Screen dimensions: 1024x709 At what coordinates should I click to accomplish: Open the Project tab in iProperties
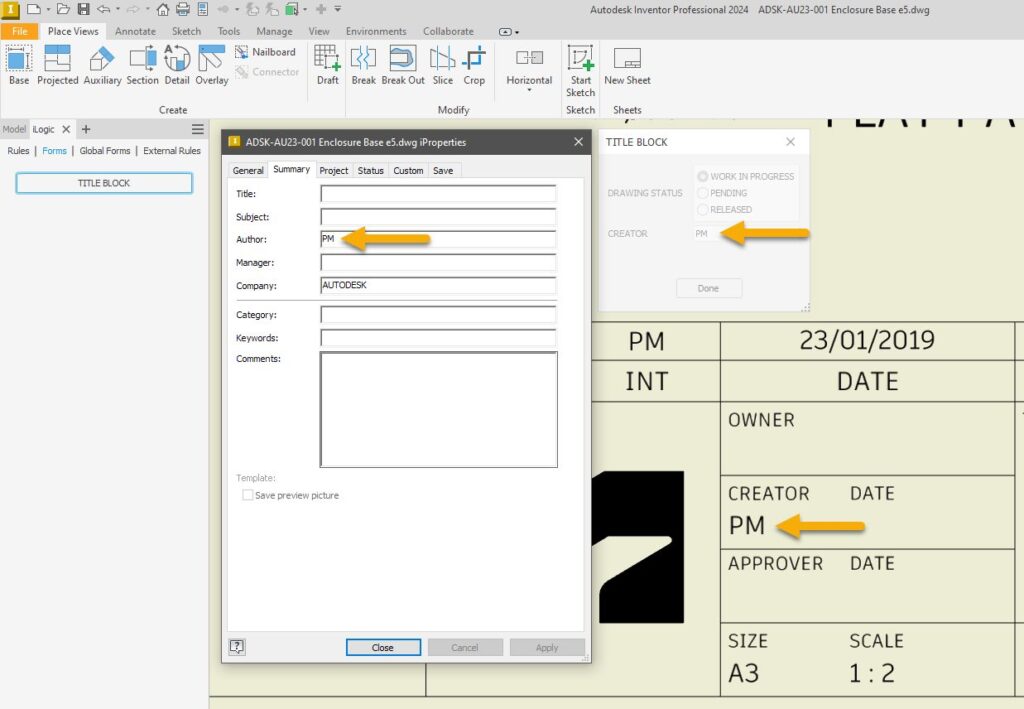(334, 170)
